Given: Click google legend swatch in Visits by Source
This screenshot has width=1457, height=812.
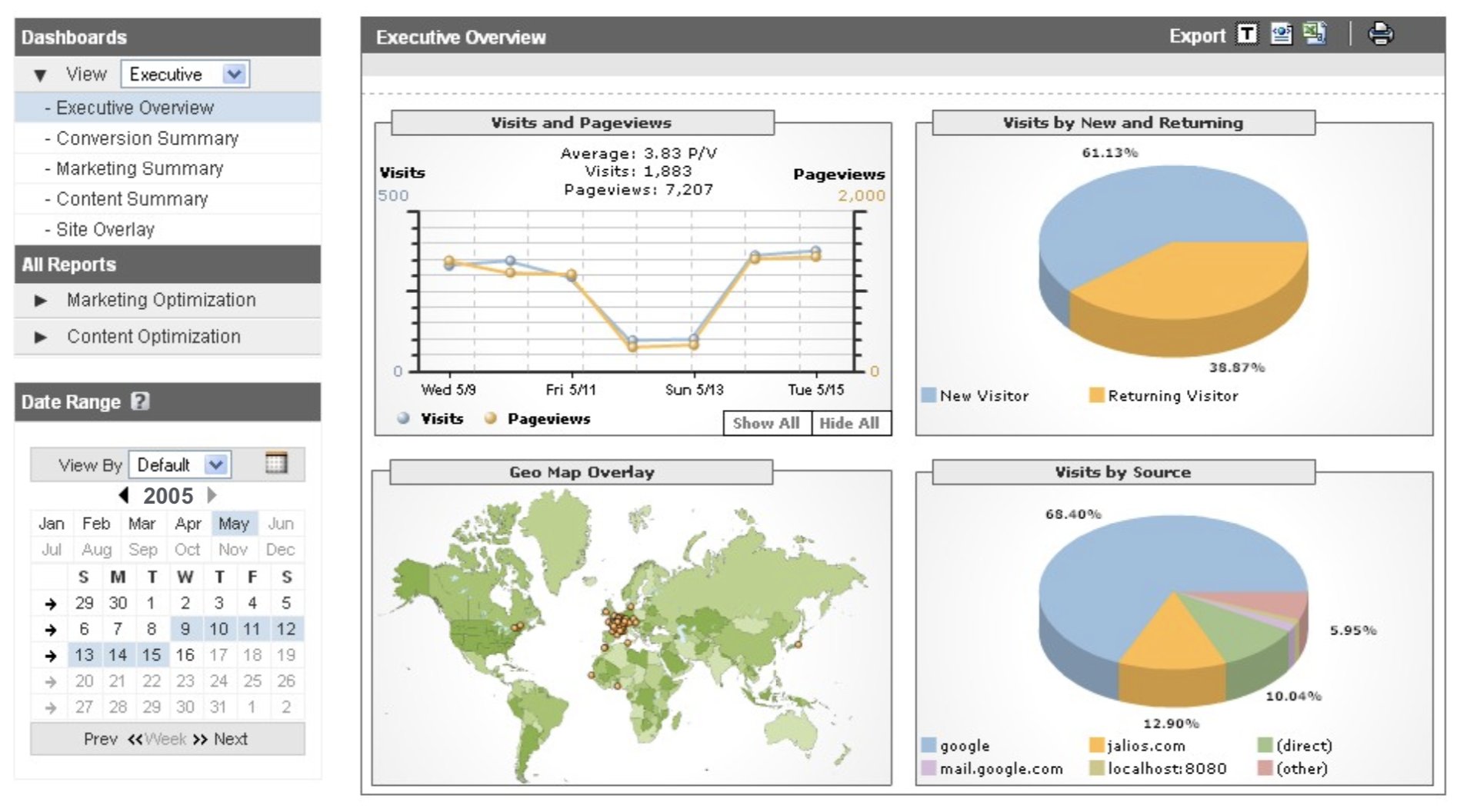Looking at the screenshot, I should coord(929,745).
